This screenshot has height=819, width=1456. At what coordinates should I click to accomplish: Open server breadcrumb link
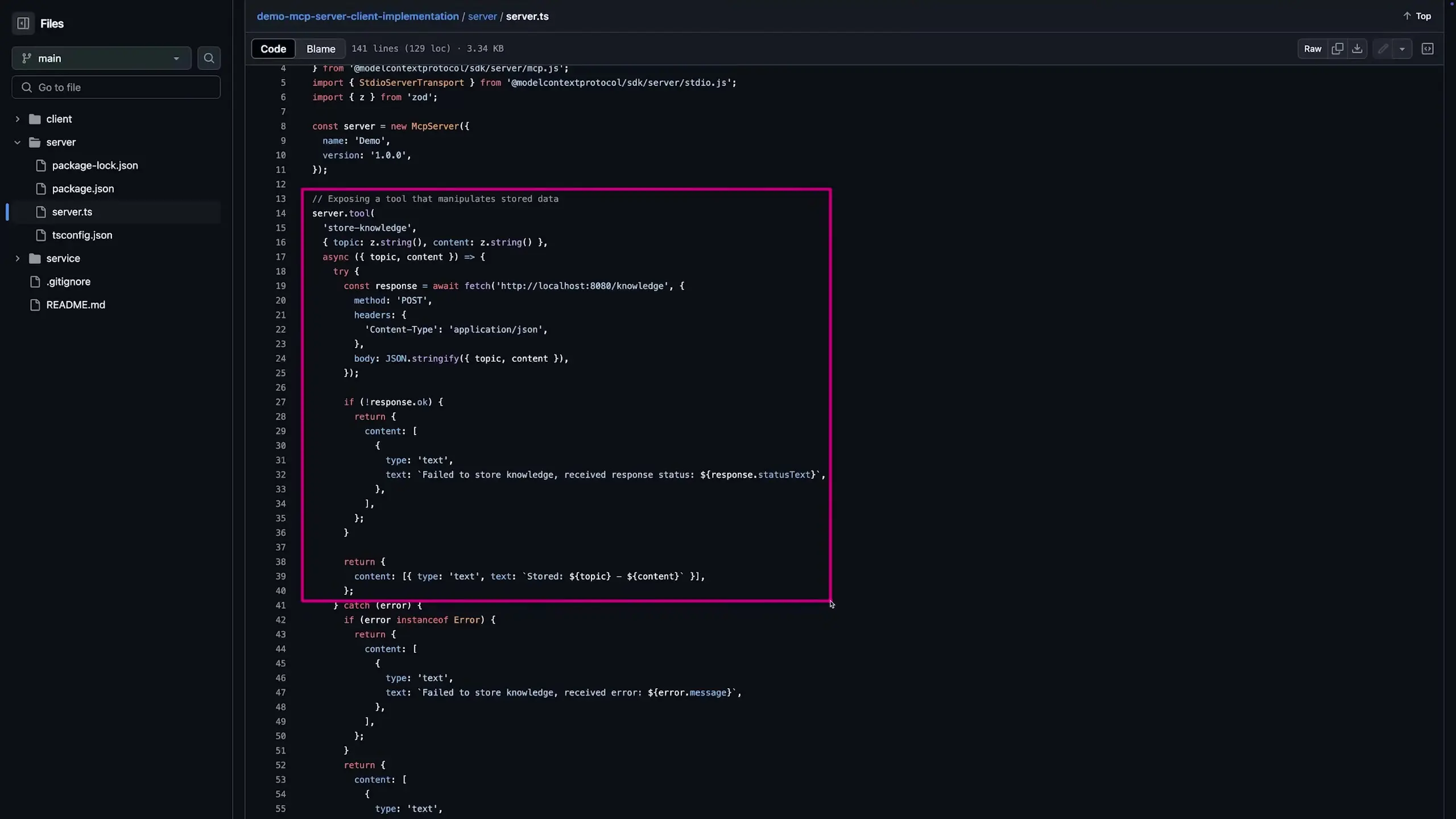click(x=482, y=16)
